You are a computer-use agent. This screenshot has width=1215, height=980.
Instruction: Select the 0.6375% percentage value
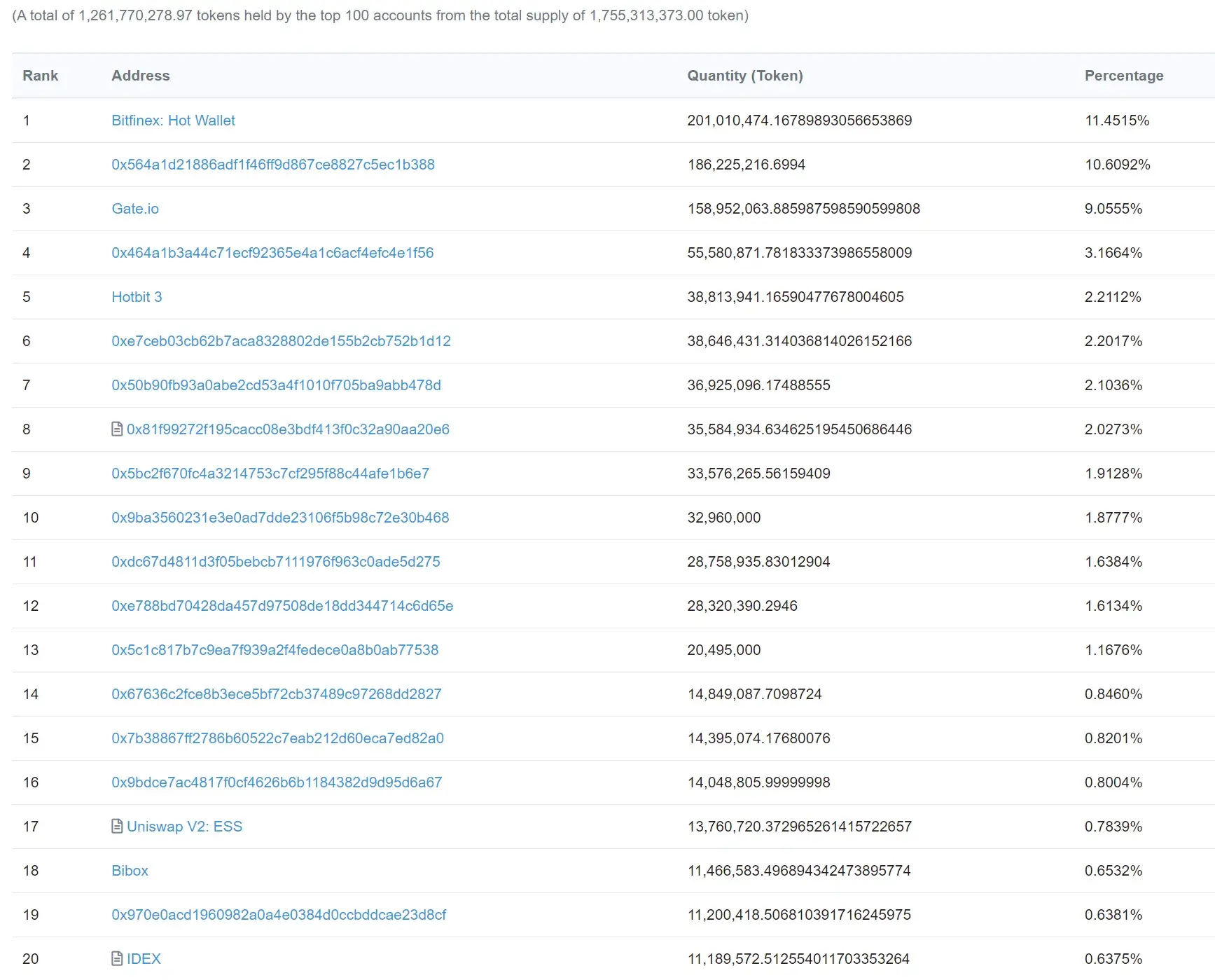pos(1113,959)
